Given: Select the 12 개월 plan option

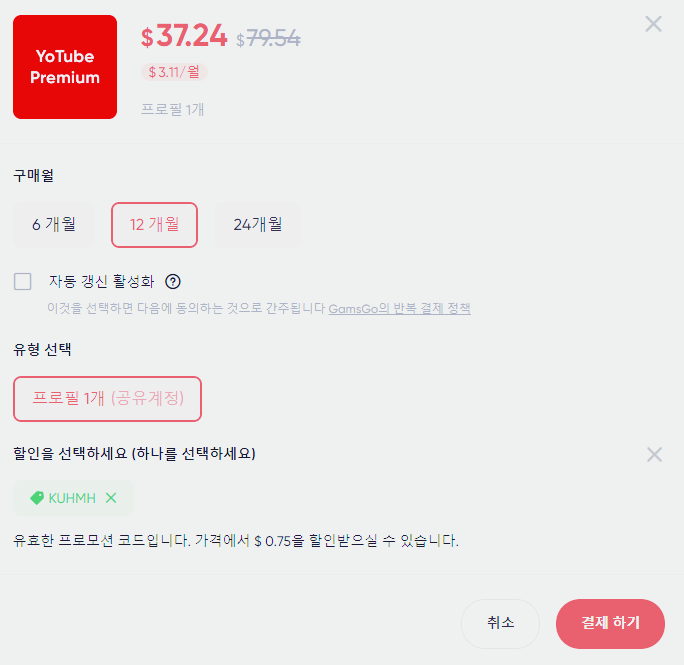Looking at the screenshot, I should tap(154, 225).
